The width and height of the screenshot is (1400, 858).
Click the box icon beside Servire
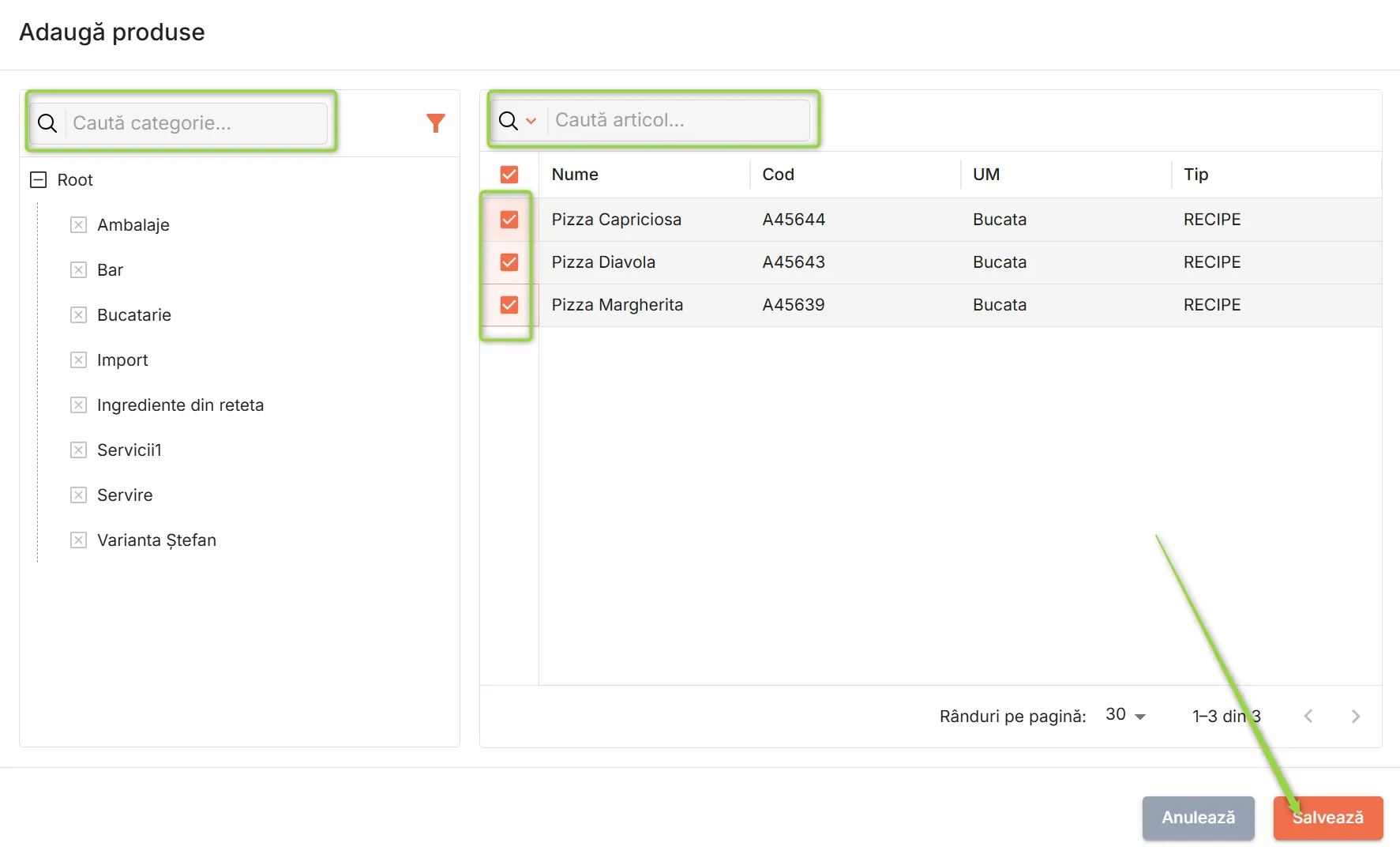(78, 495)
